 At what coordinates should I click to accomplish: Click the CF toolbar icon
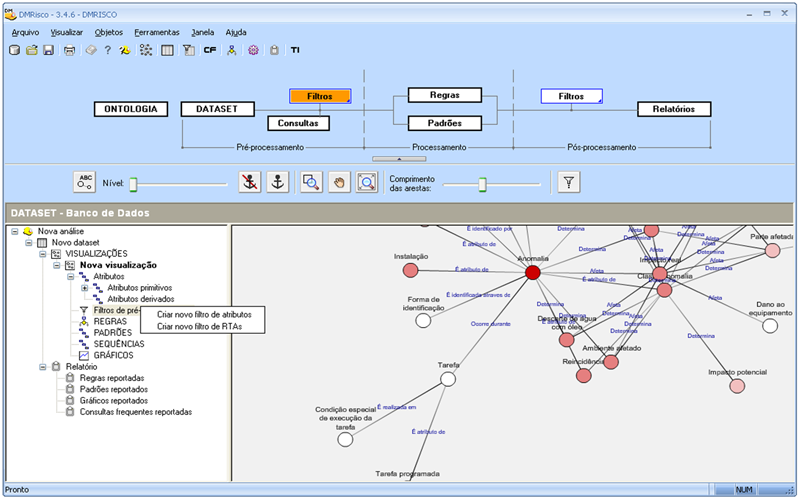[210, 50]
